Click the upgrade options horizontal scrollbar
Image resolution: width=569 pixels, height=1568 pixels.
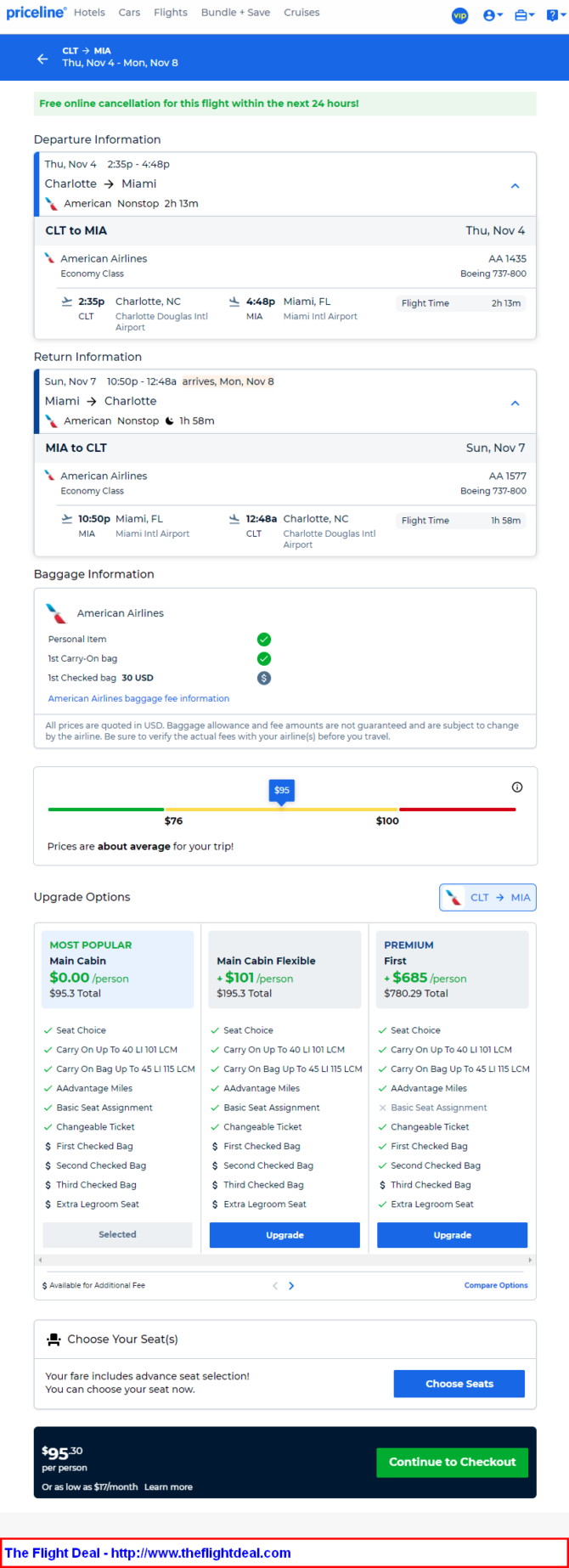(284, 1261)
